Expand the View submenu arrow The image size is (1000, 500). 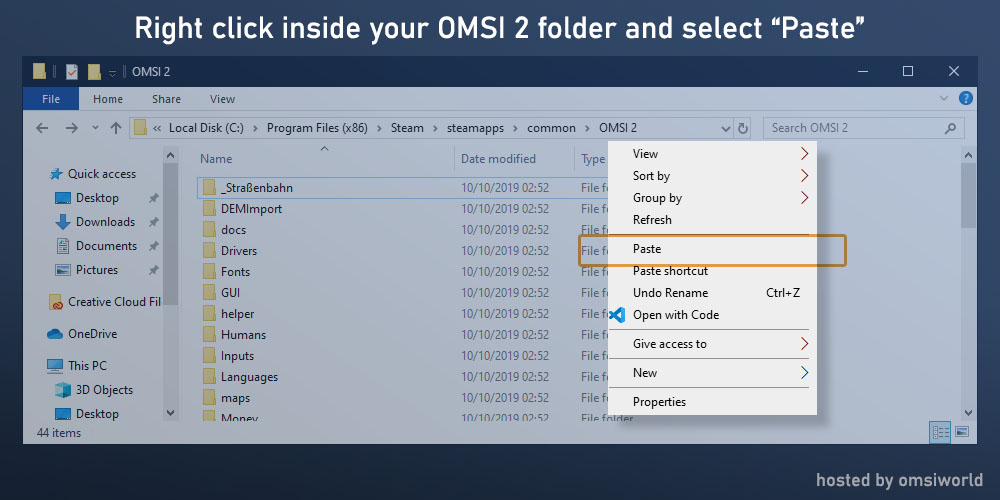tap(804, 154)
